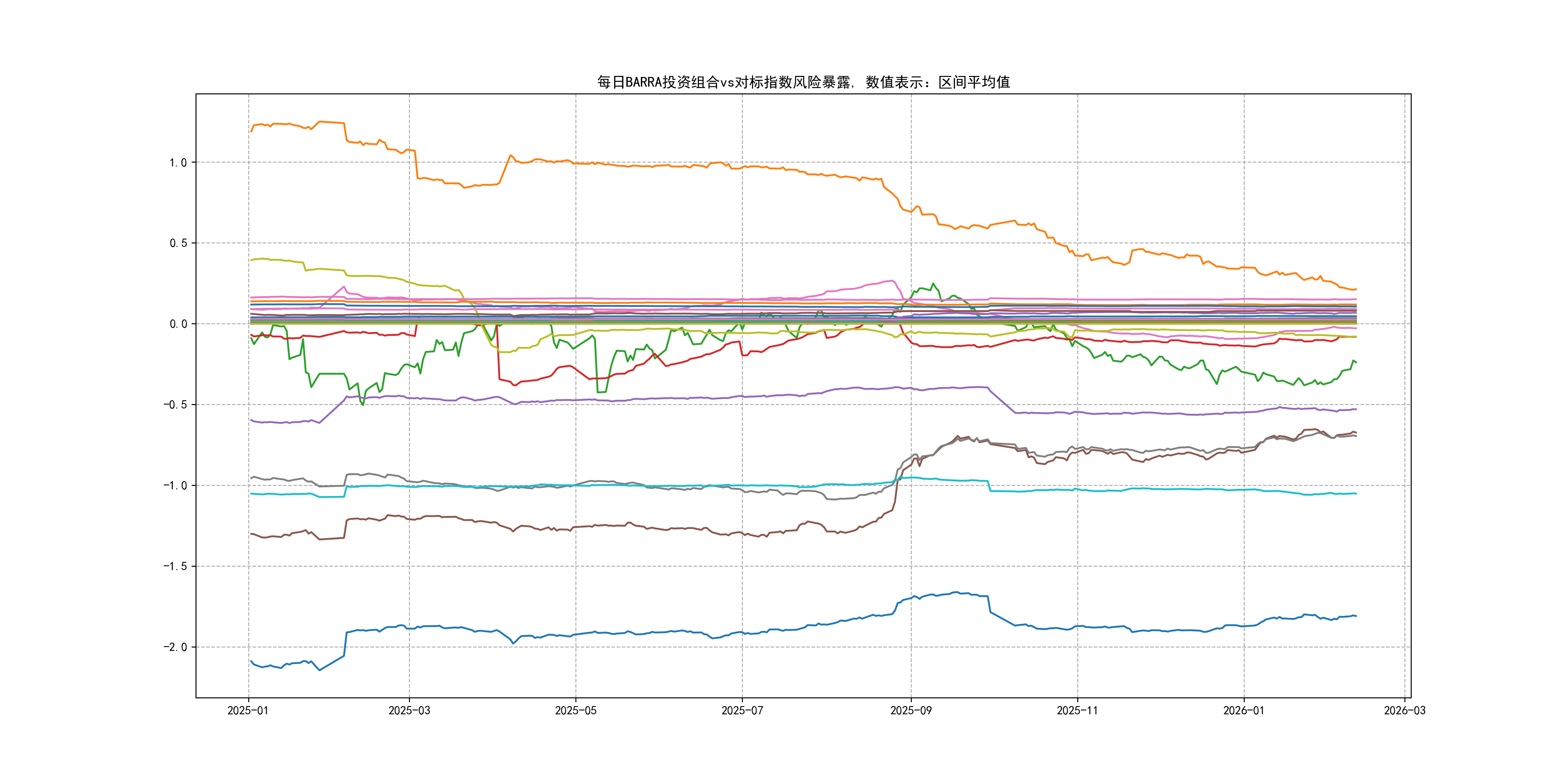
Task: Click the 2025-05 x-axis date label
Action: [575, 710]
